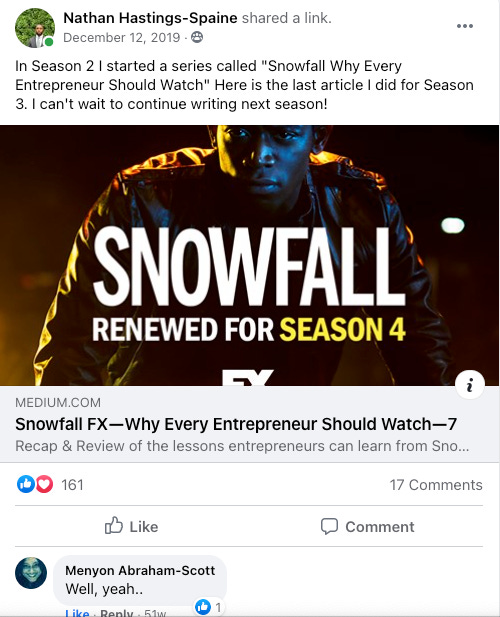
Task: Open Menyon Abraham-Scott's profile name
Action: pos(140,570)
